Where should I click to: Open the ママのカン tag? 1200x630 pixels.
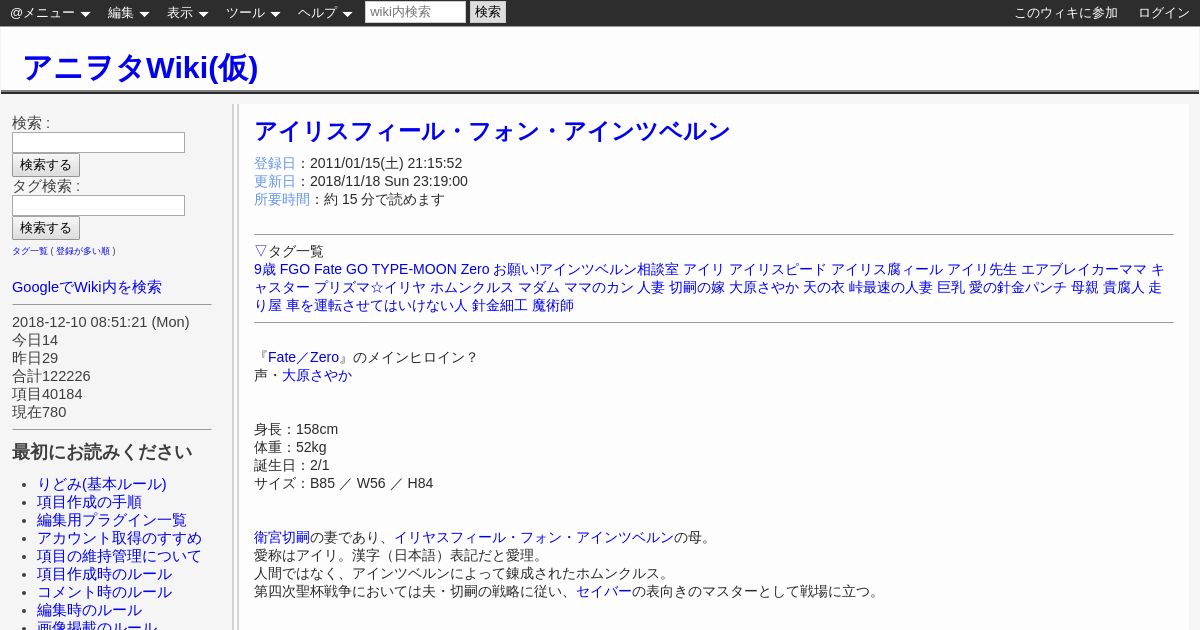pos(599,287)
